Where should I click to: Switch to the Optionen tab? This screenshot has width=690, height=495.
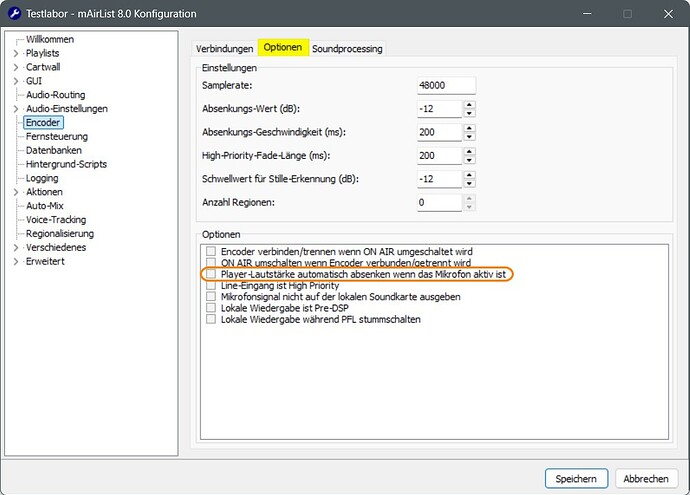(283, 48)
